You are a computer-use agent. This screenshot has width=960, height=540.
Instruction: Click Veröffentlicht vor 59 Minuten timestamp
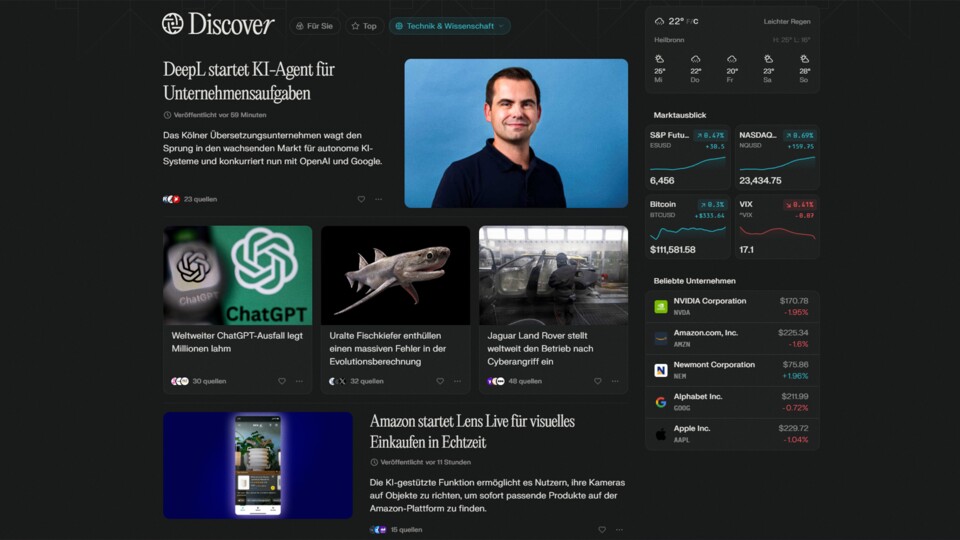[215, 114]
